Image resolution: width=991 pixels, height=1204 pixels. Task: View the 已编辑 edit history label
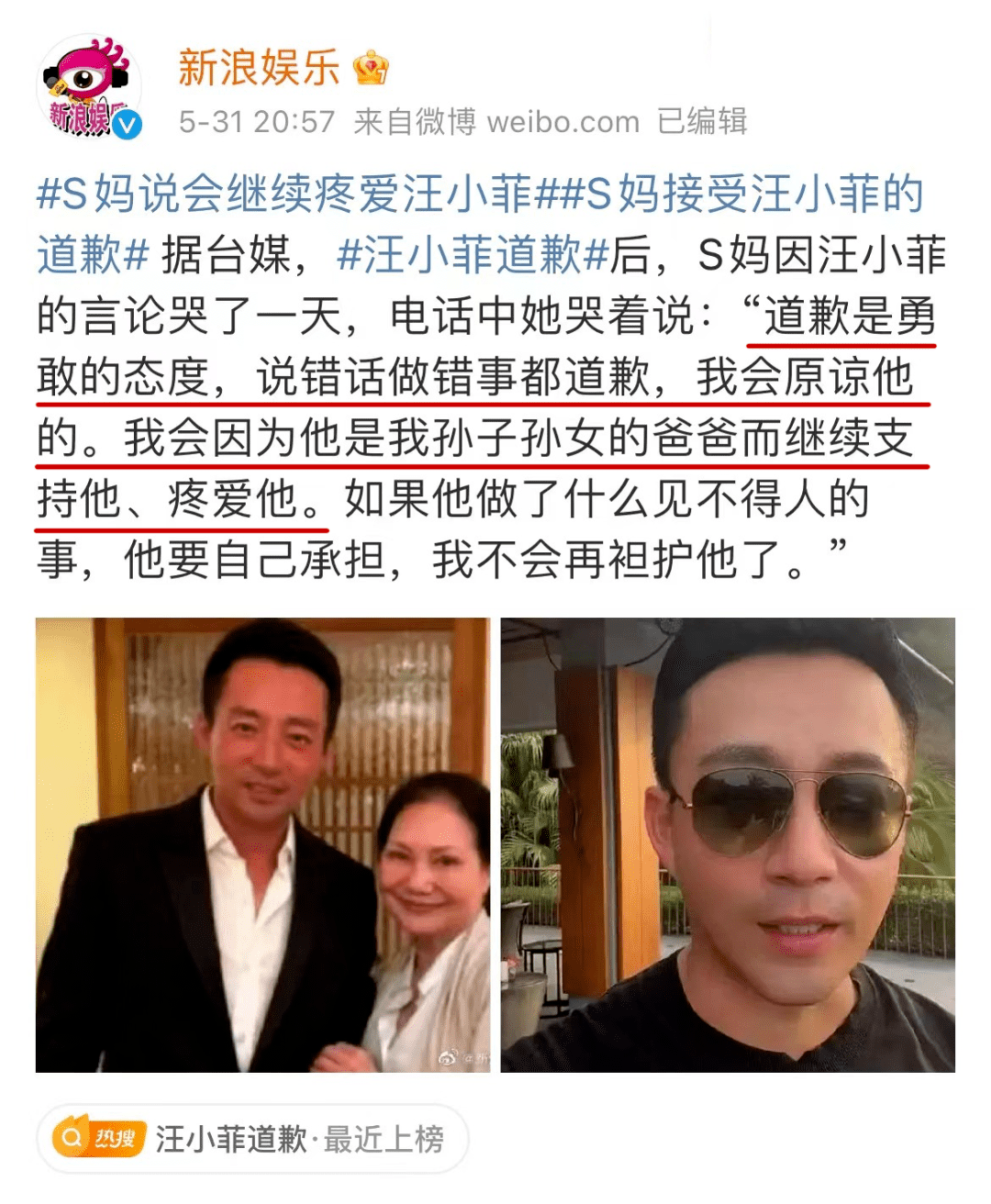pyautogui.click(x=702, y=121)
